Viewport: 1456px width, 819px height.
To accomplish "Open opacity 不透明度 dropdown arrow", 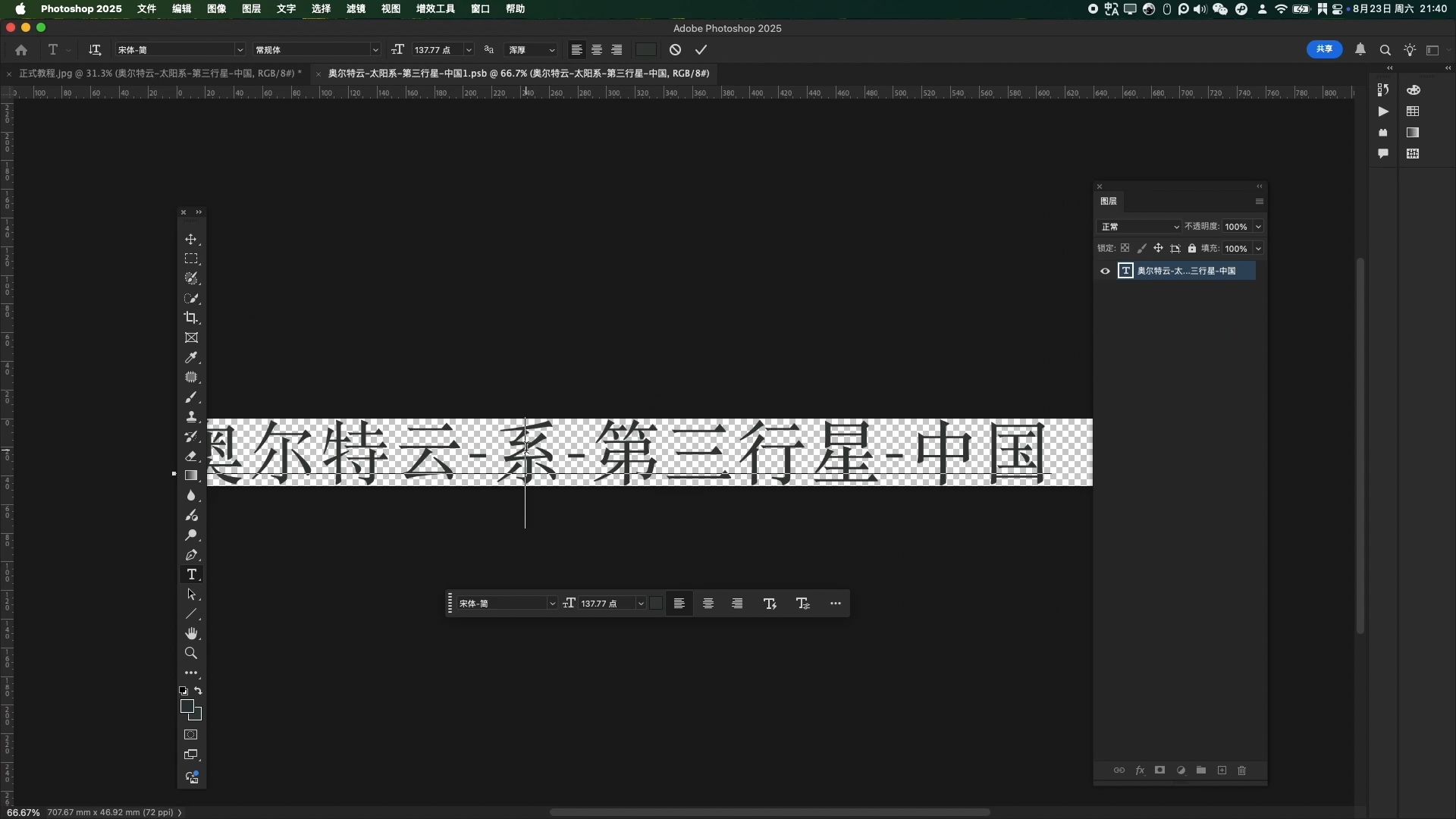I will (1258, 227).
